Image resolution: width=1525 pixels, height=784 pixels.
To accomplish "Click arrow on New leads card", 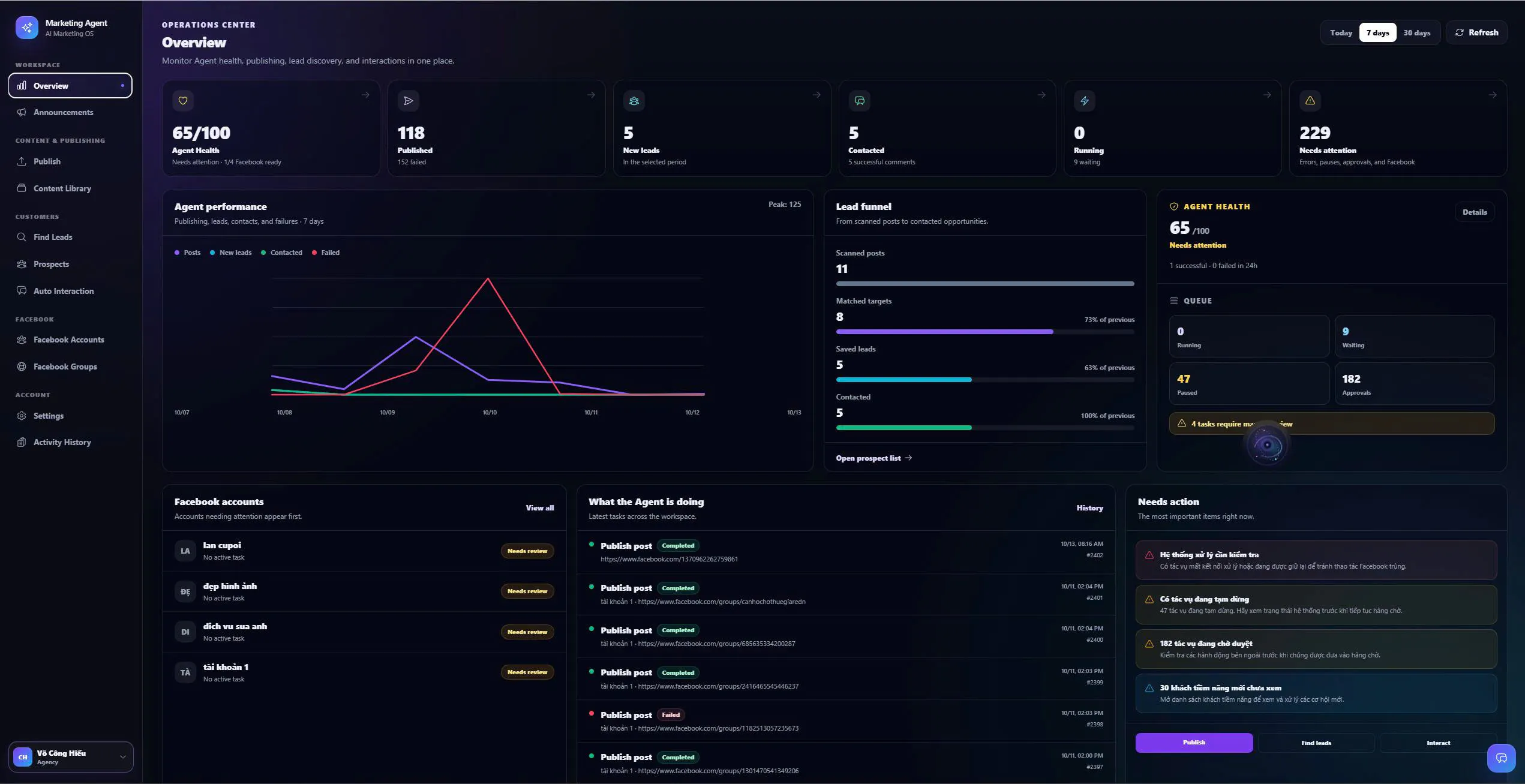I will point(816,95).
